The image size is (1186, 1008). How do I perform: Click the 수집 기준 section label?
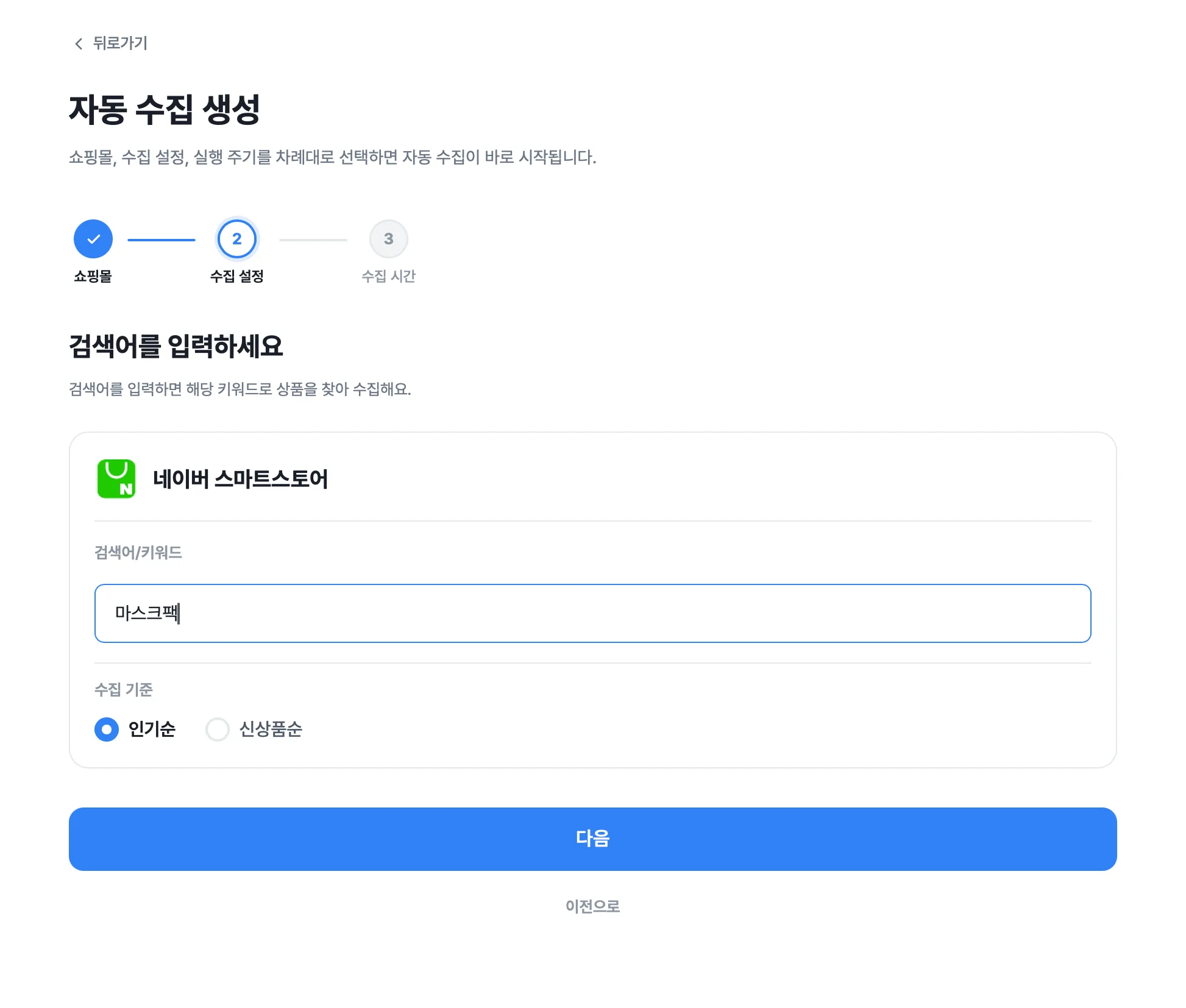coord(124,689)
